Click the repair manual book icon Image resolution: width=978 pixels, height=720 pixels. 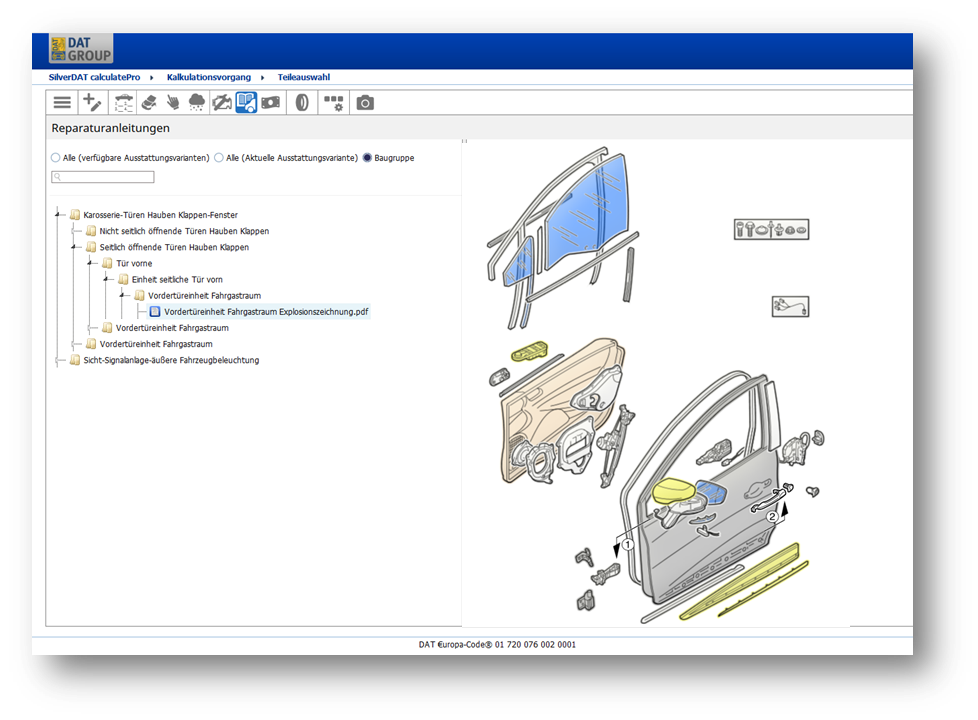(246, 102)
